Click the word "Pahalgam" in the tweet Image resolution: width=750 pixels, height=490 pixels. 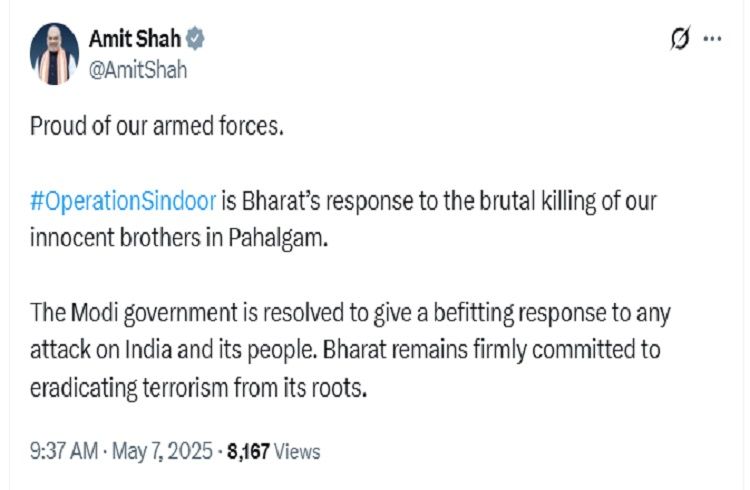[x=276, y=238]
